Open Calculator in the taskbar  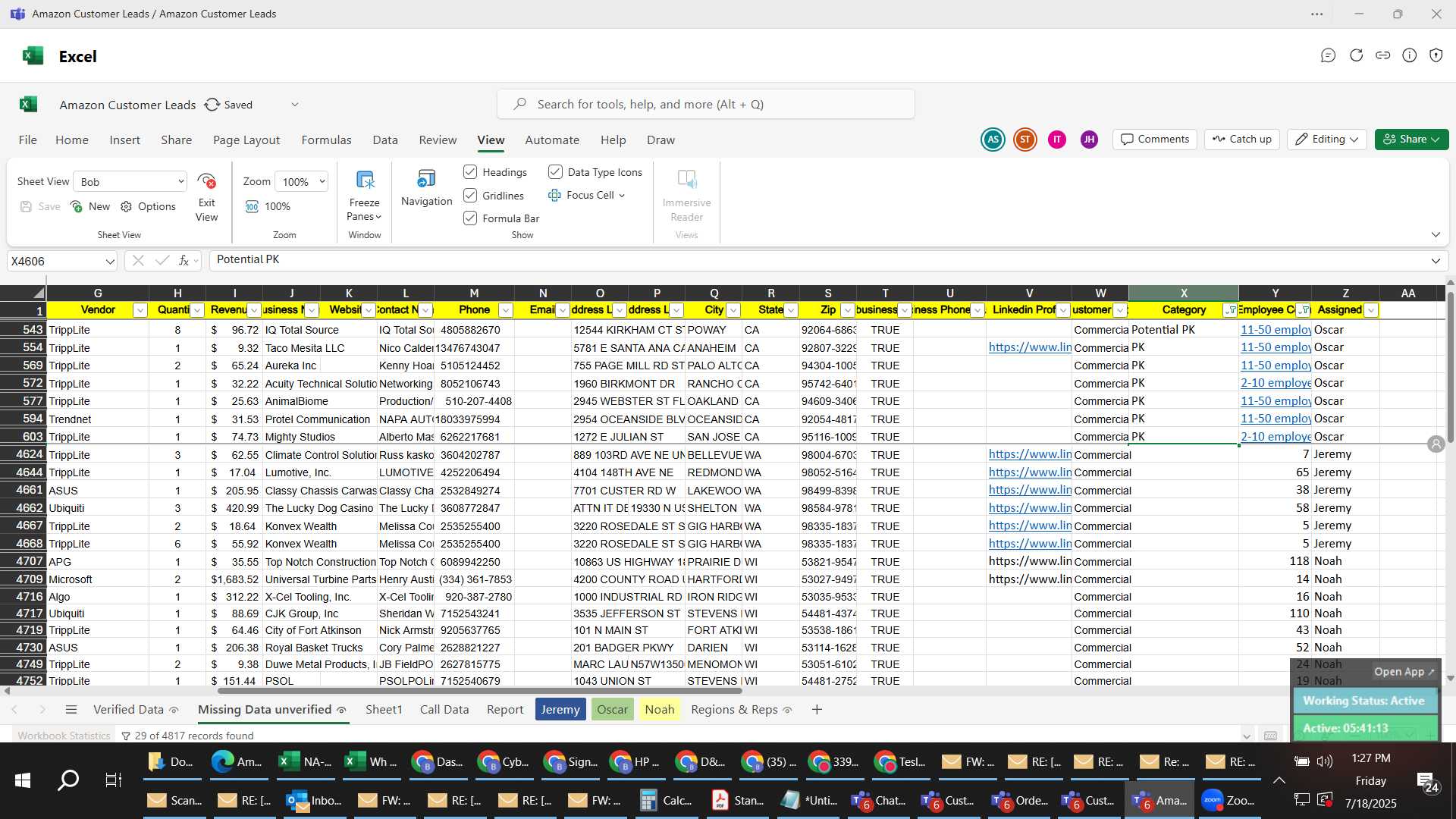tap(666, 800)
